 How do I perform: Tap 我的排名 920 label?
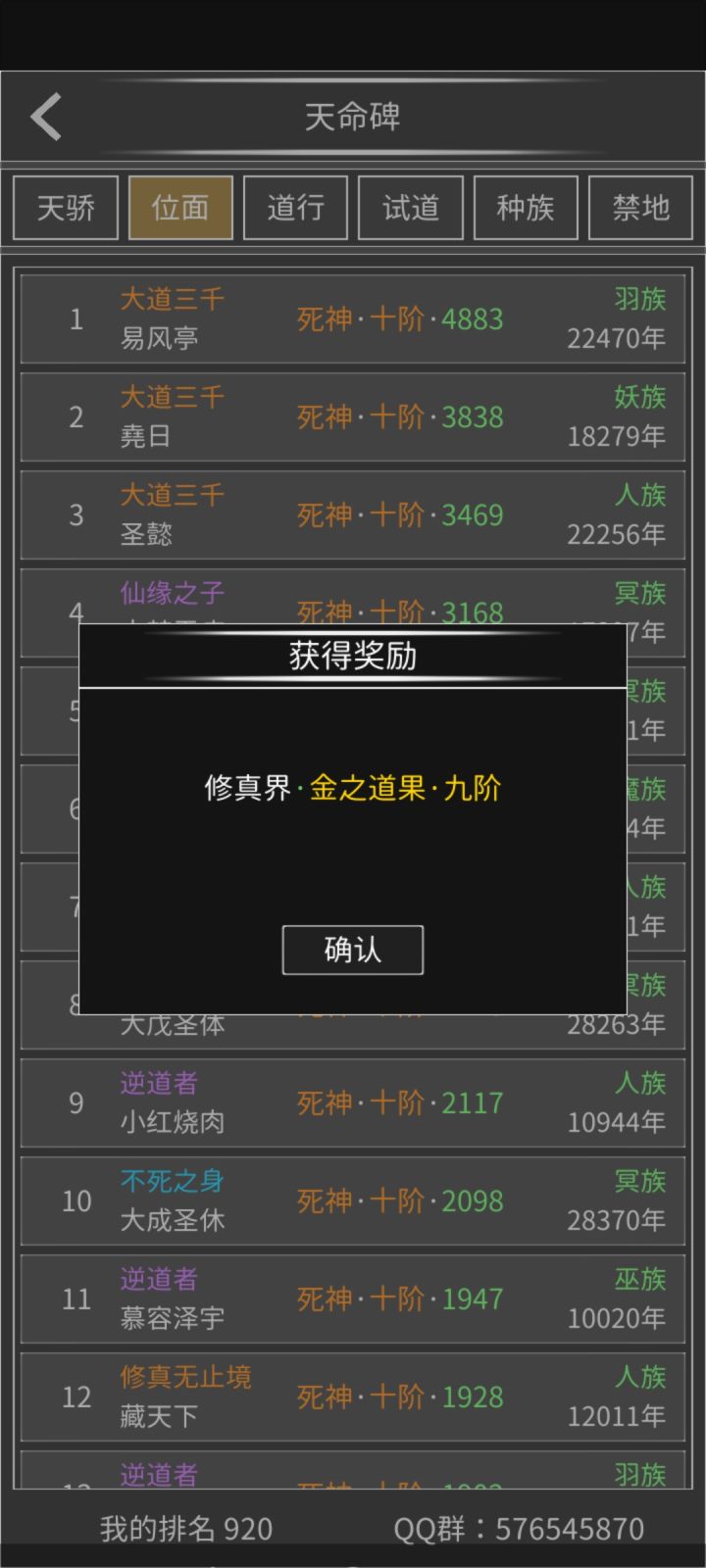pyautogui.click(x=186, y=1529)
